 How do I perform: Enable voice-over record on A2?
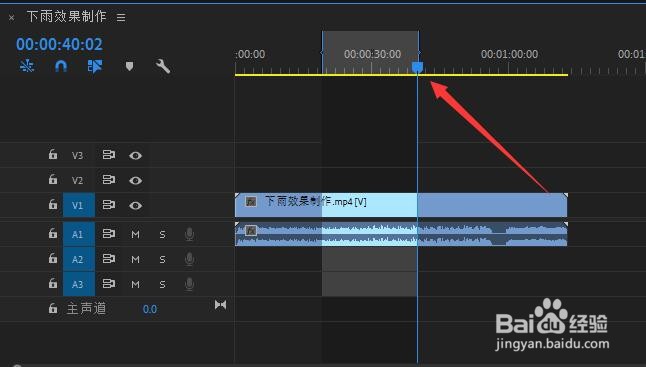(x=190, y=259)
